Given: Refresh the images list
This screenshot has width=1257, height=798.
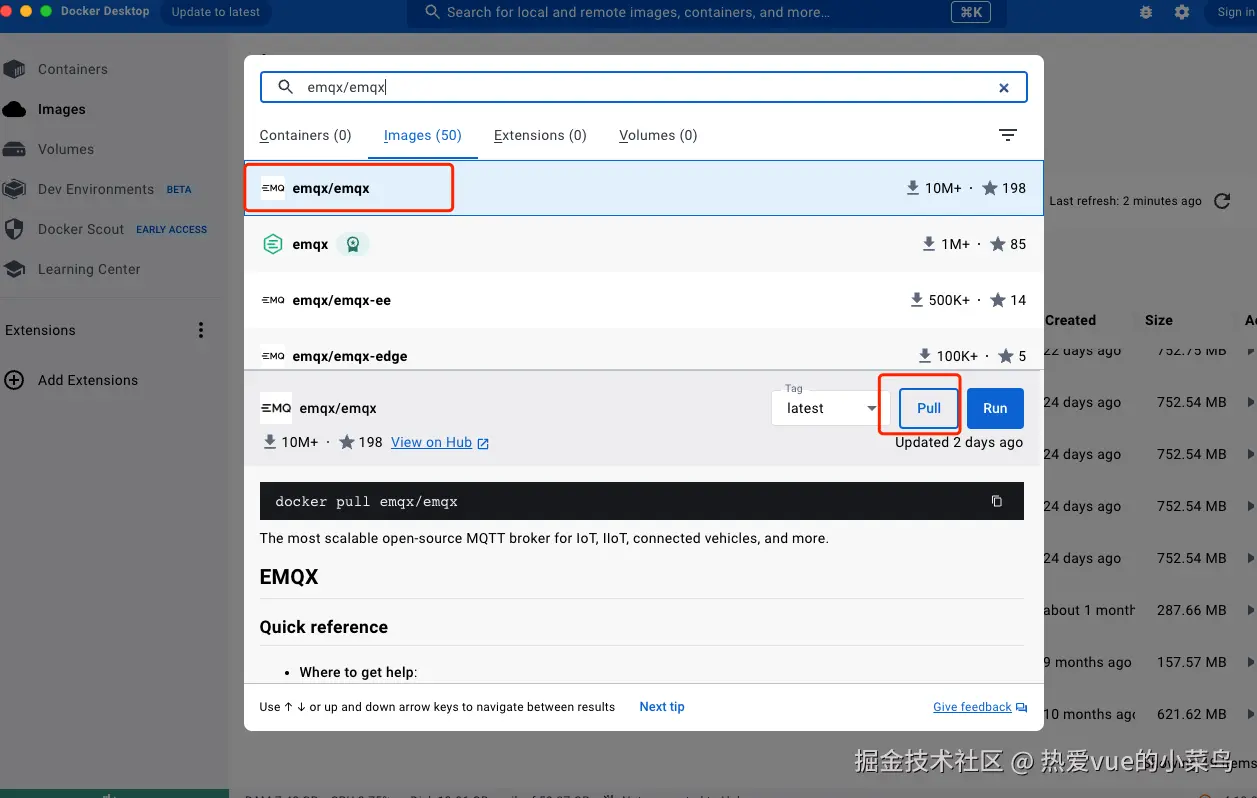Looking at the screenshot, I should tap(1222, 201).
